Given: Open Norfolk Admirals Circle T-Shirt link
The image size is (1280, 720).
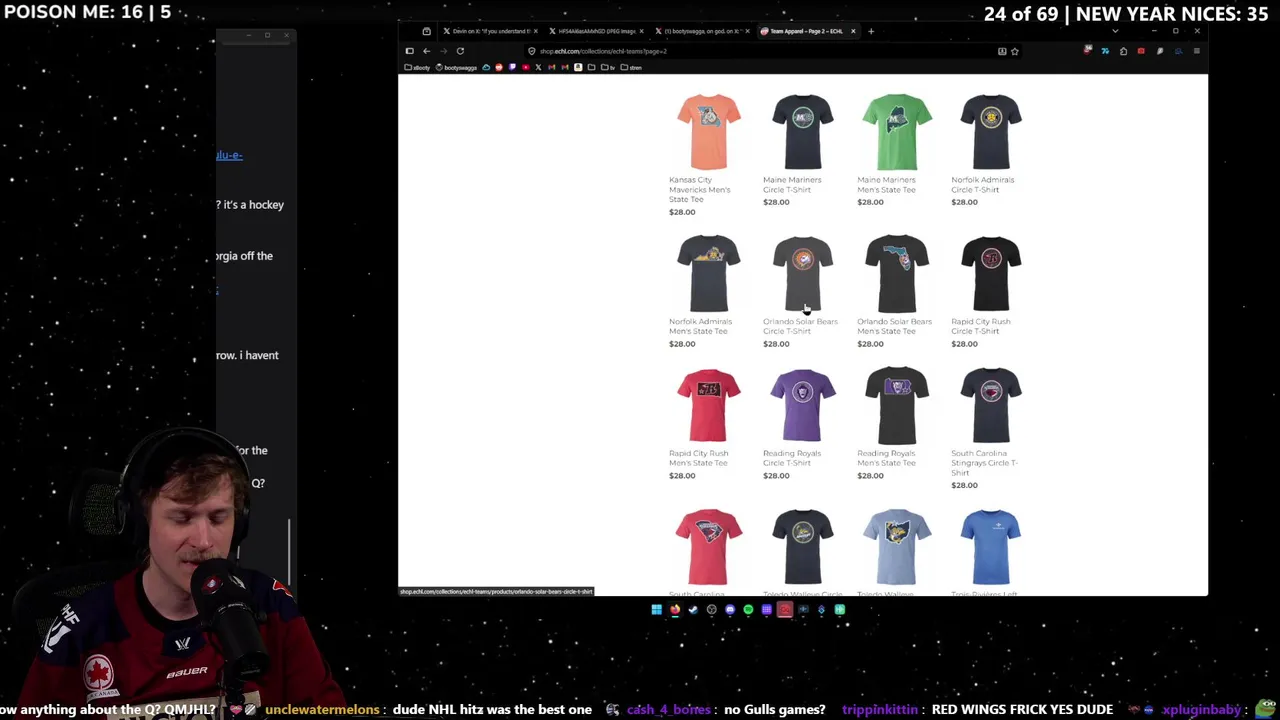Looking at the screenshot, I should tap(982, 184).
